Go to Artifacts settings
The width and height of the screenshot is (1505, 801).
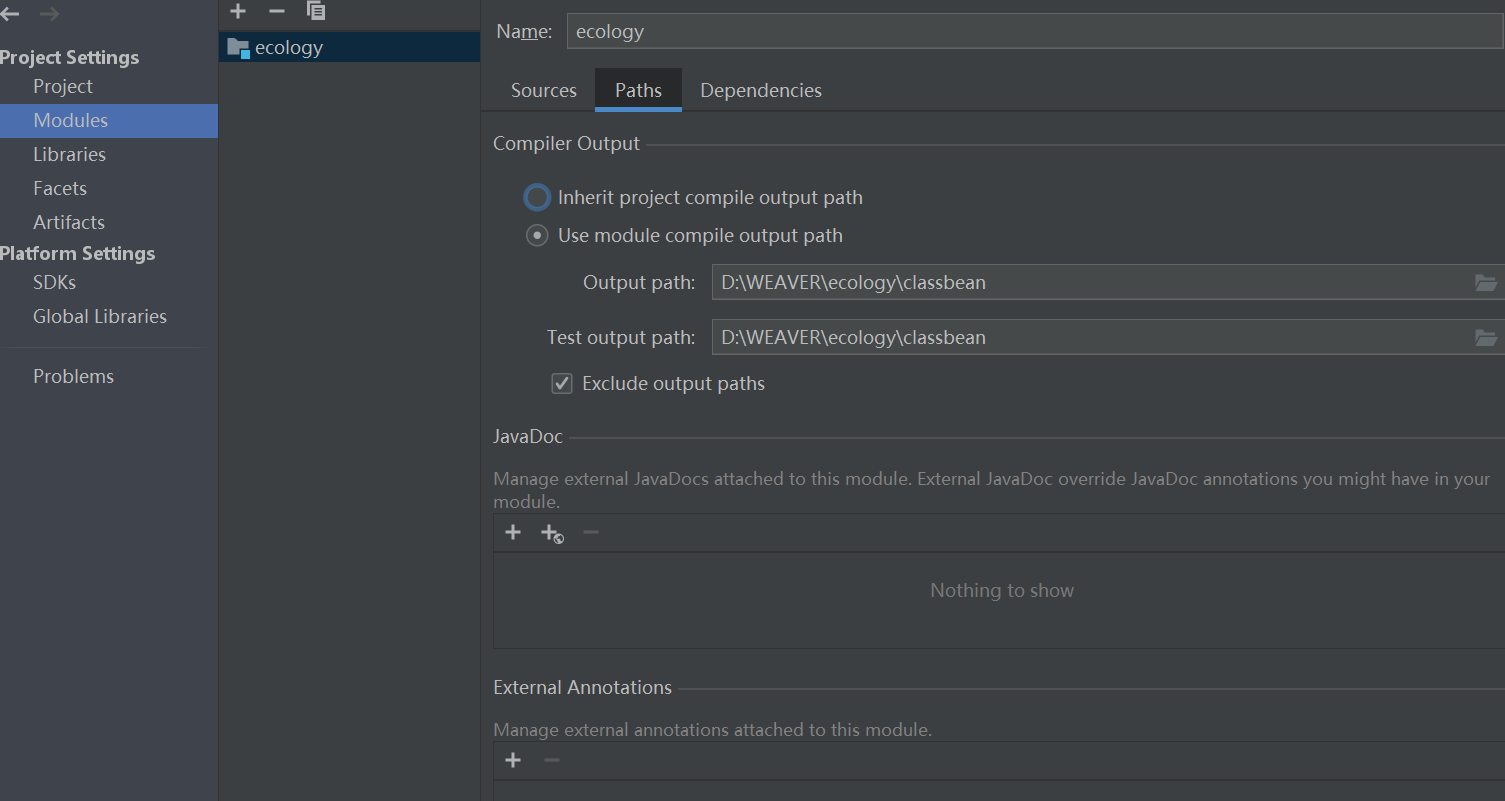[x=69, y=222]
